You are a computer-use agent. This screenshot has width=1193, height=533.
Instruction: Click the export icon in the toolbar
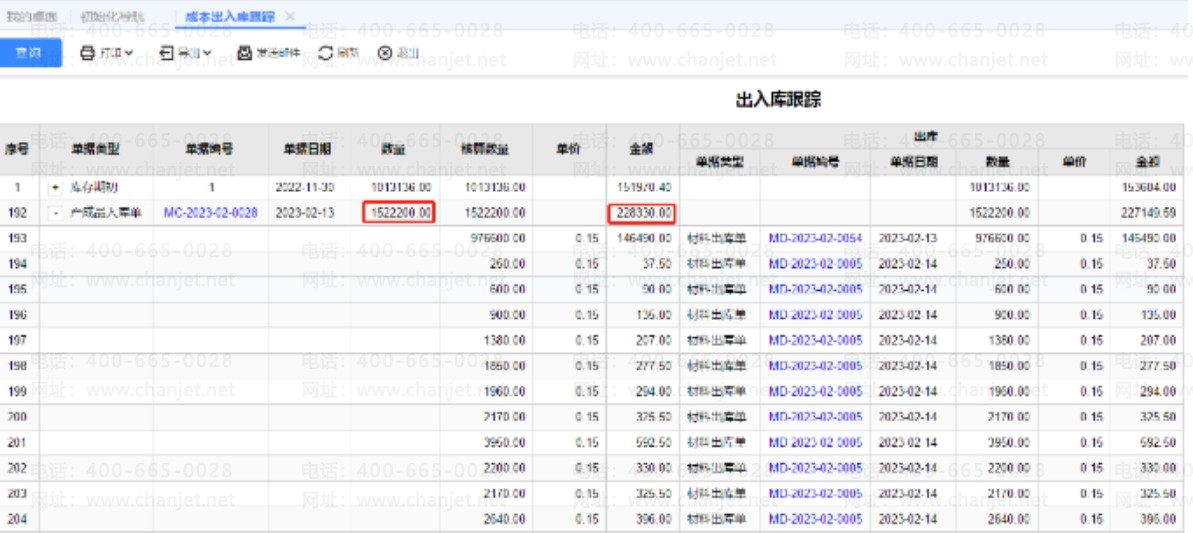click(x=167, y=53)
